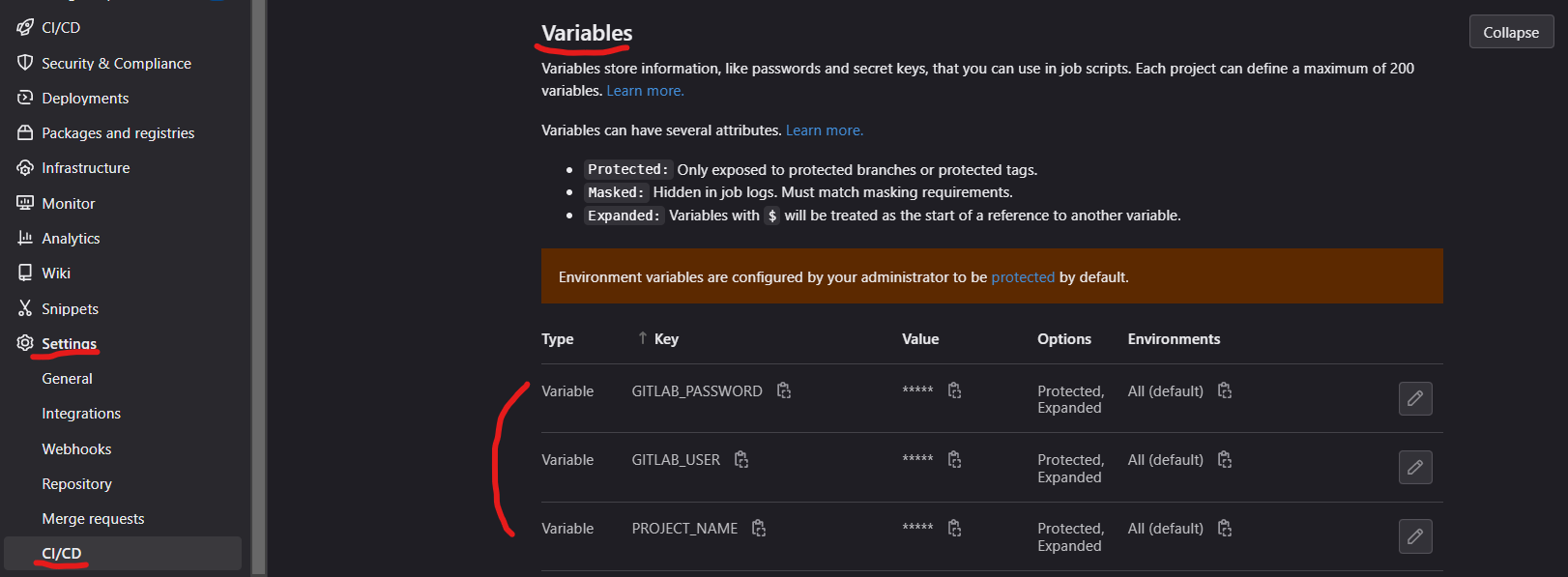Edit the GITLAB_PASSWORD variable
This screenshot has width=1568, height=577.
point(1415,398)
